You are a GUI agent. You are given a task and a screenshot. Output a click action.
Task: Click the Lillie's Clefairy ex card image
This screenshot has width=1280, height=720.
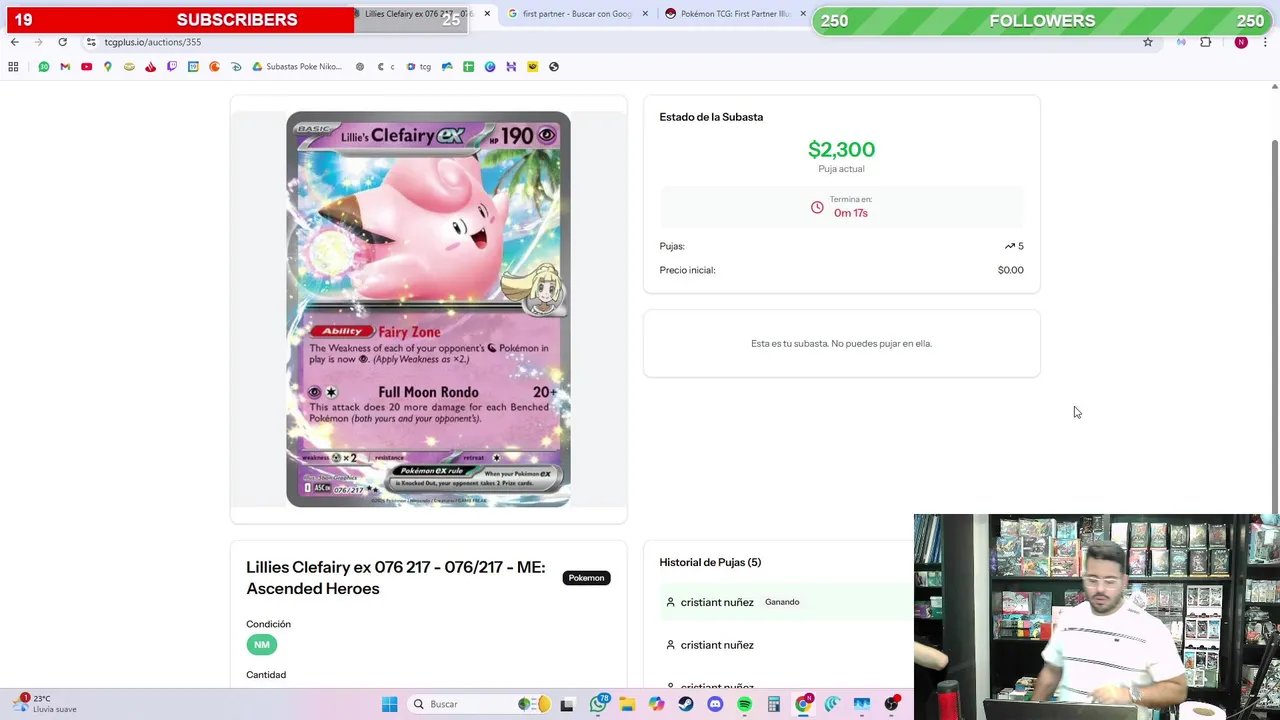pyautogui.click(x=428, y=309)
